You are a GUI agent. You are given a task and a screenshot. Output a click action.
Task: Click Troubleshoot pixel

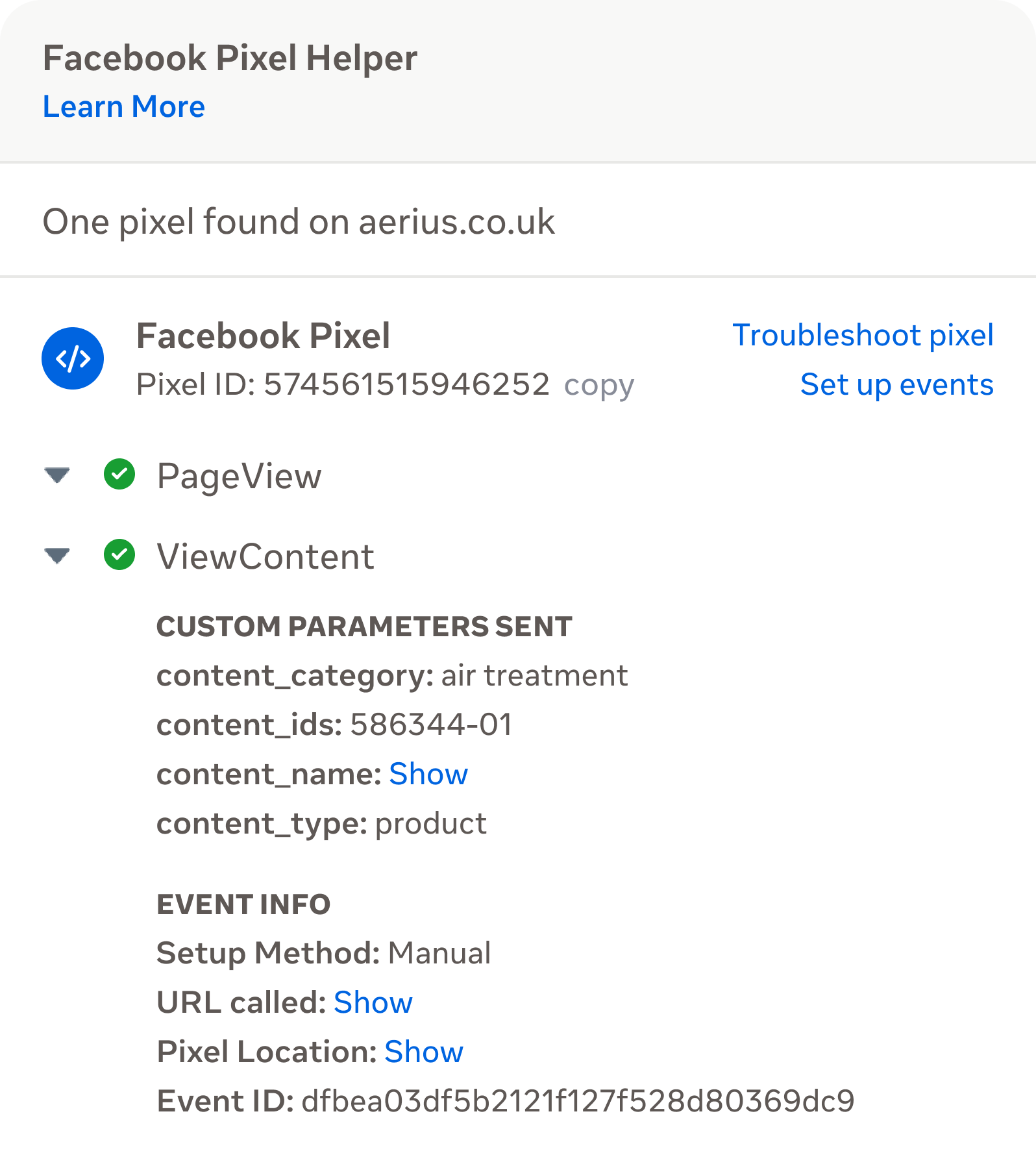(863, 335)
